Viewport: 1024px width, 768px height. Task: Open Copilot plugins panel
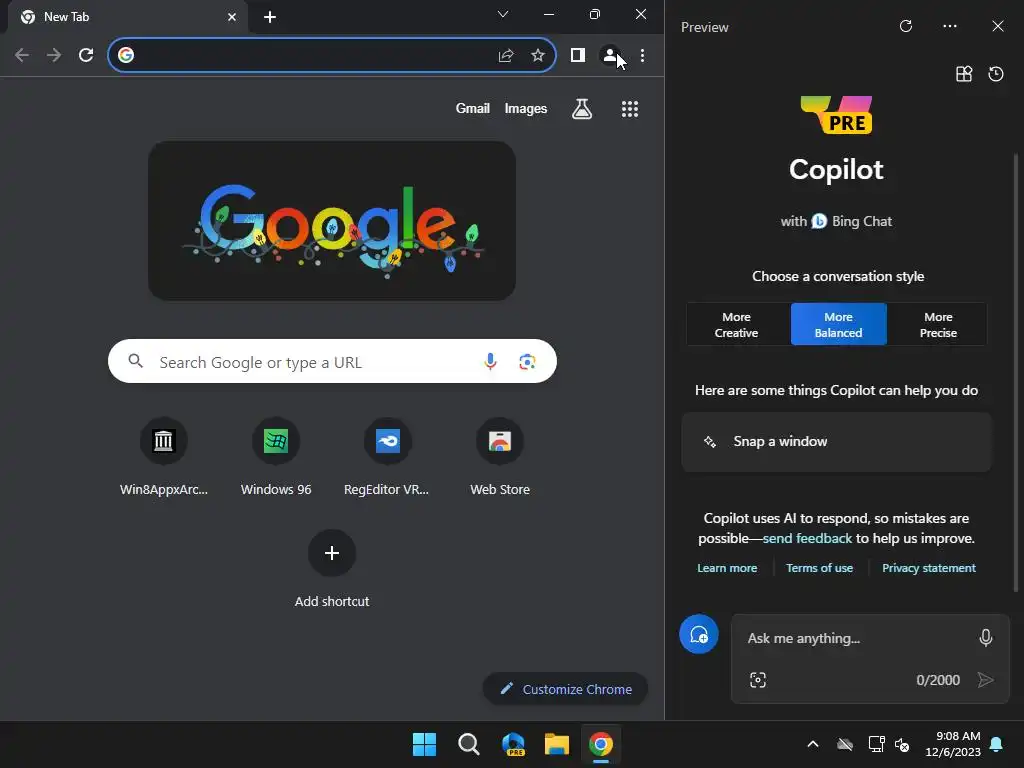coord(964,74)
